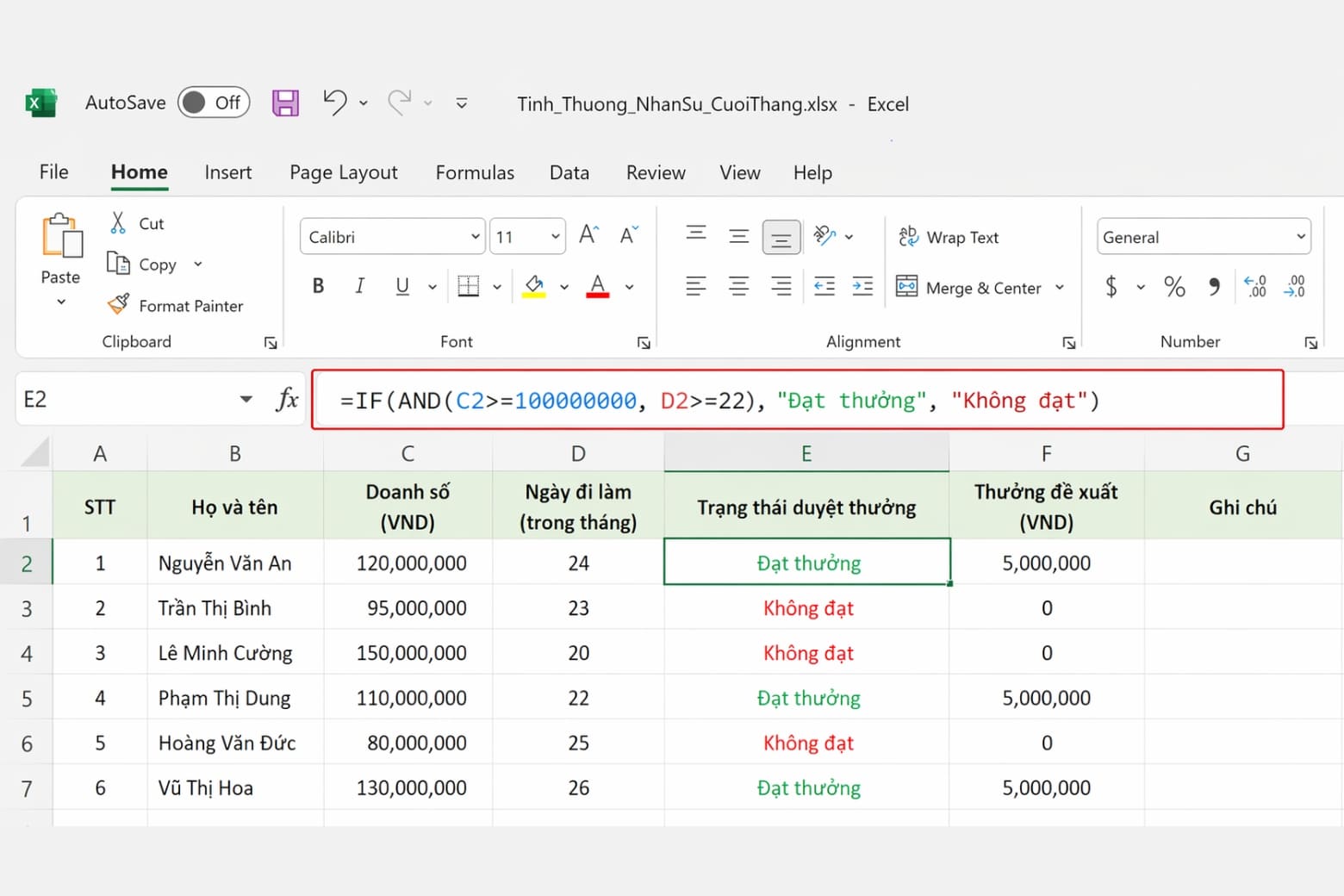This screenshot has height=896, width=1344.
Task: Select column E header
Action: tap(806, 453)
